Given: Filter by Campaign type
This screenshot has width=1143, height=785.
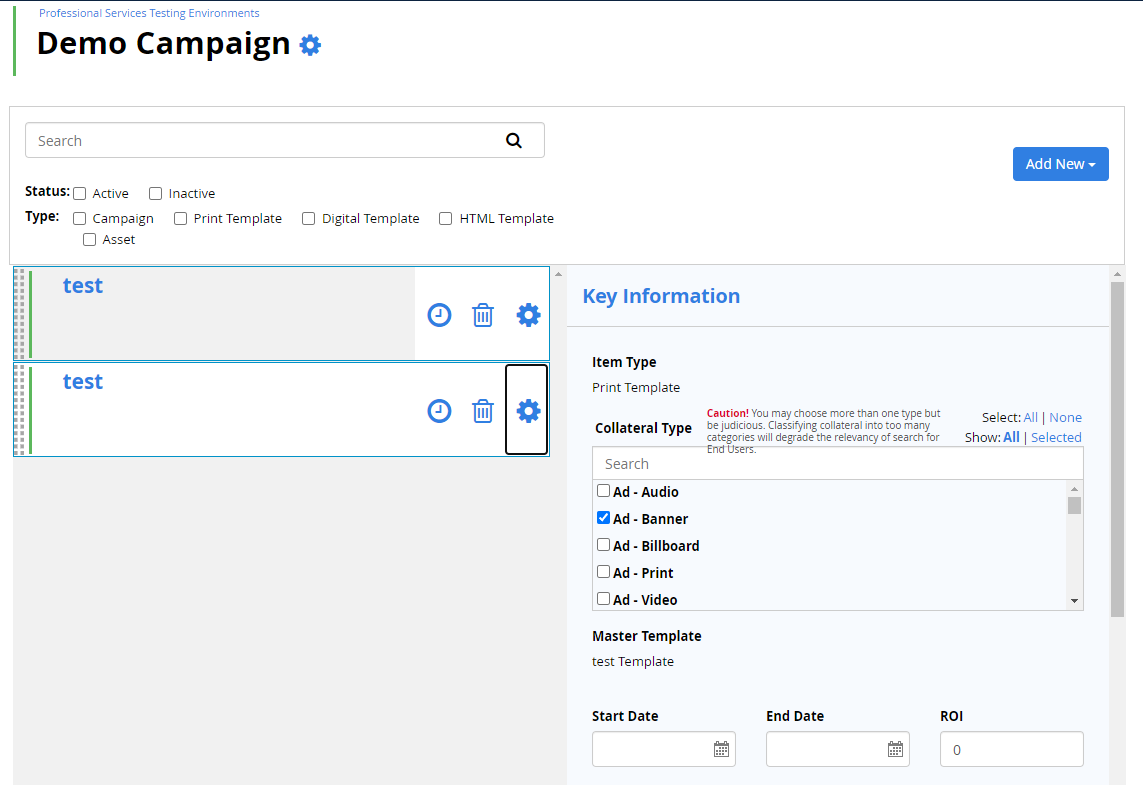Looking at the screenshot, I should pos(80,219).
